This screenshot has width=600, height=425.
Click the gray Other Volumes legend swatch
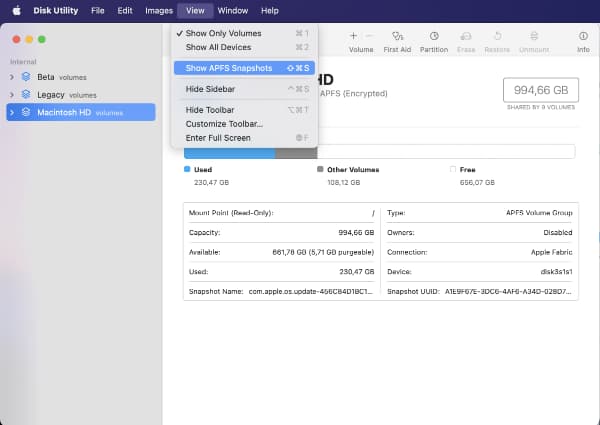[320, 169]
